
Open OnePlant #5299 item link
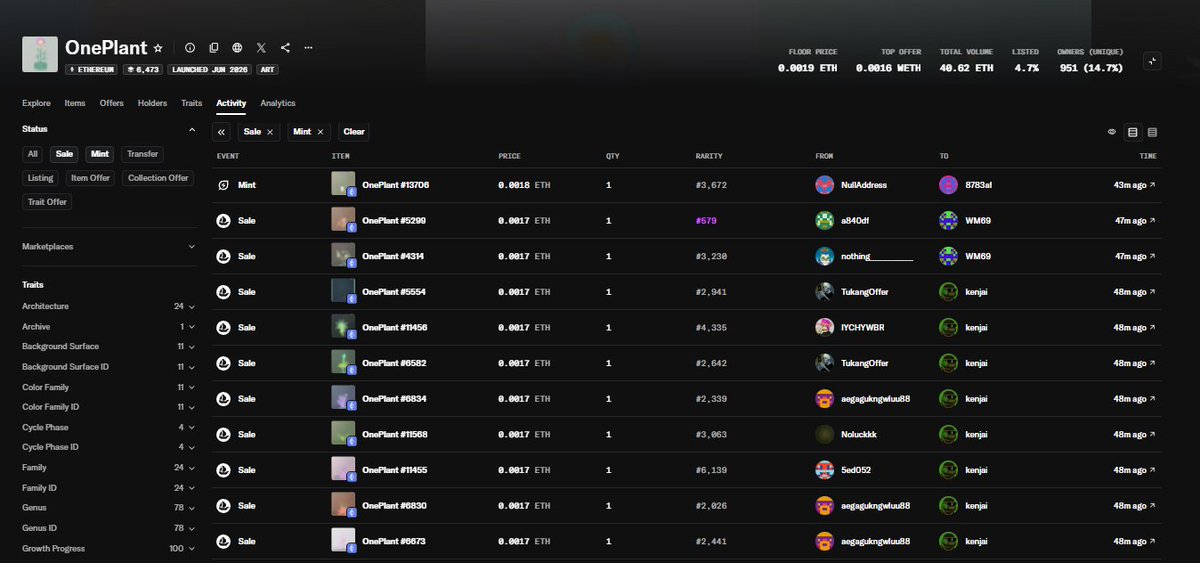tap(395, 220)
